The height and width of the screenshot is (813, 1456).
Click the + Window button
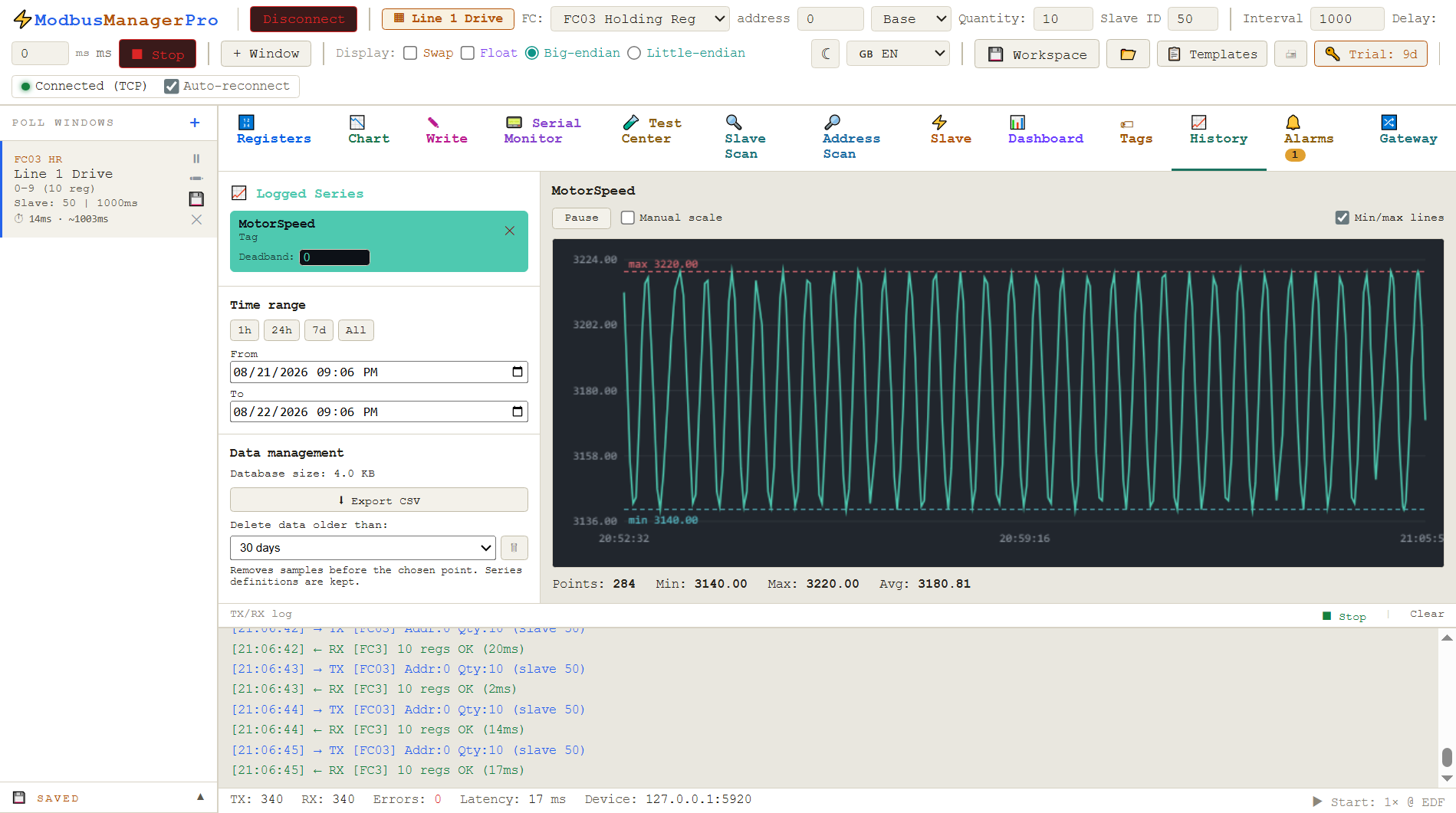(266, 54)
